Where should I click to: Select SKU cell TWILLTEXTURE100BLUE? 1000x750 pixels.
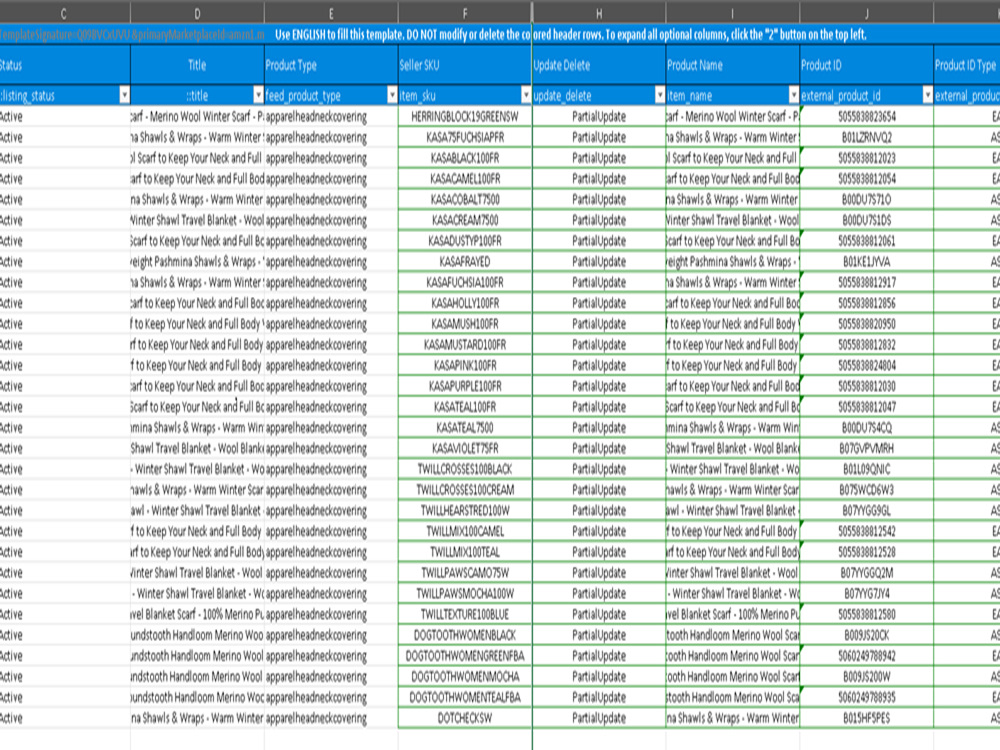click(x=465, y=614)
